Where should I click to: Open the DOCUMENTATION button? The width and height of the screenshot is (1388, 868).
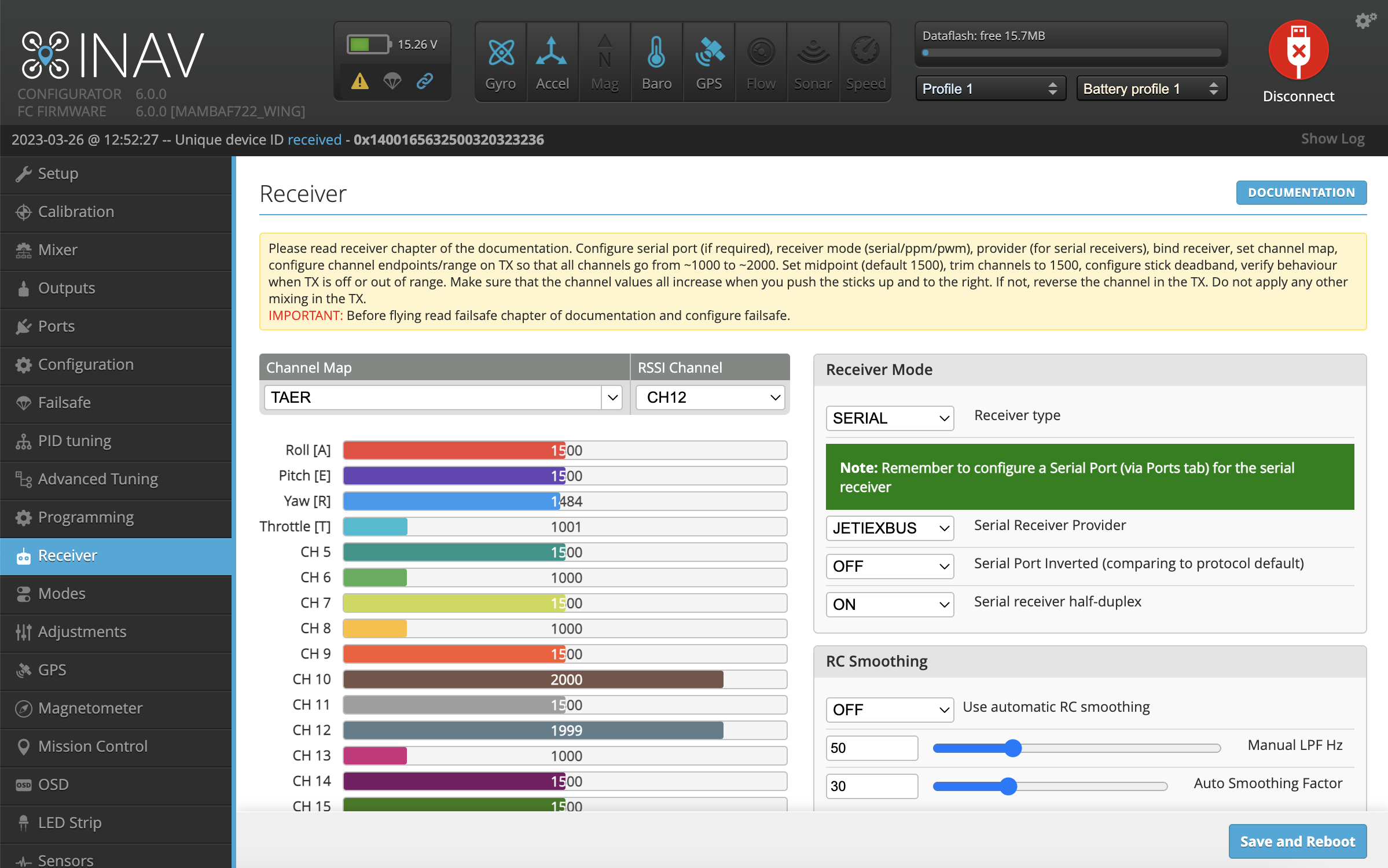(x=1301, y=193)
